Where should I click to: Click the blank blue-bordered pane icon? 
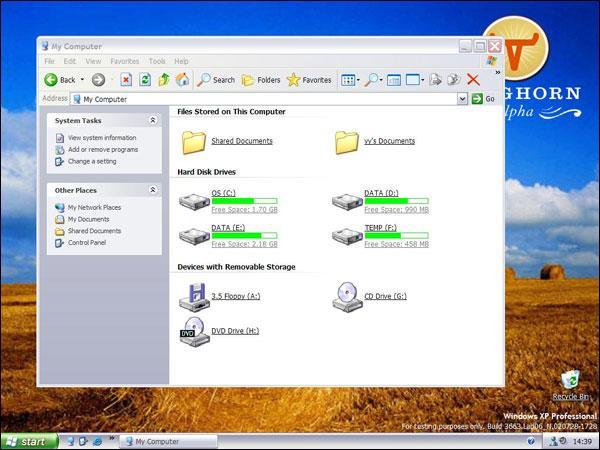pos(413,80)
